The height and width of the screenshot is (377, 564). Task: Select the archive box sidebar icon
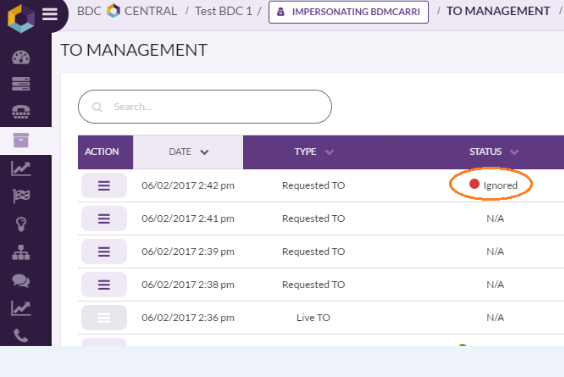pyautogui.click(x=21, y=140)
